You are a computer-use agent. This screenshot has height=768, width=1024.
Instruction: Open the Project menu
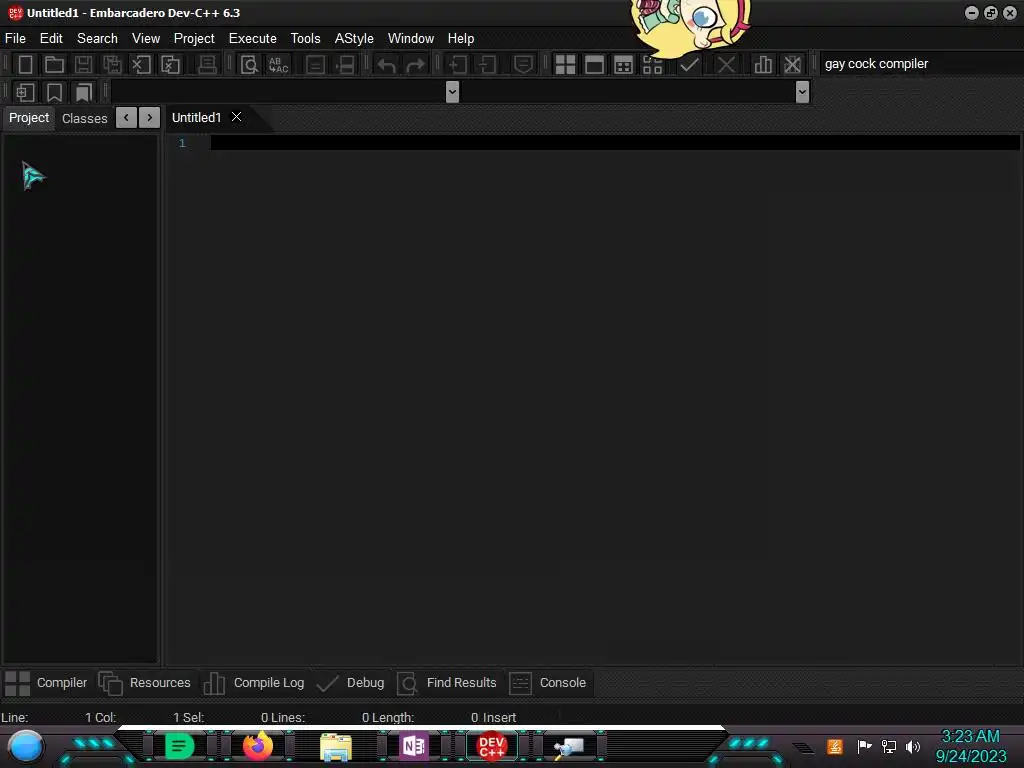point(194,39)
